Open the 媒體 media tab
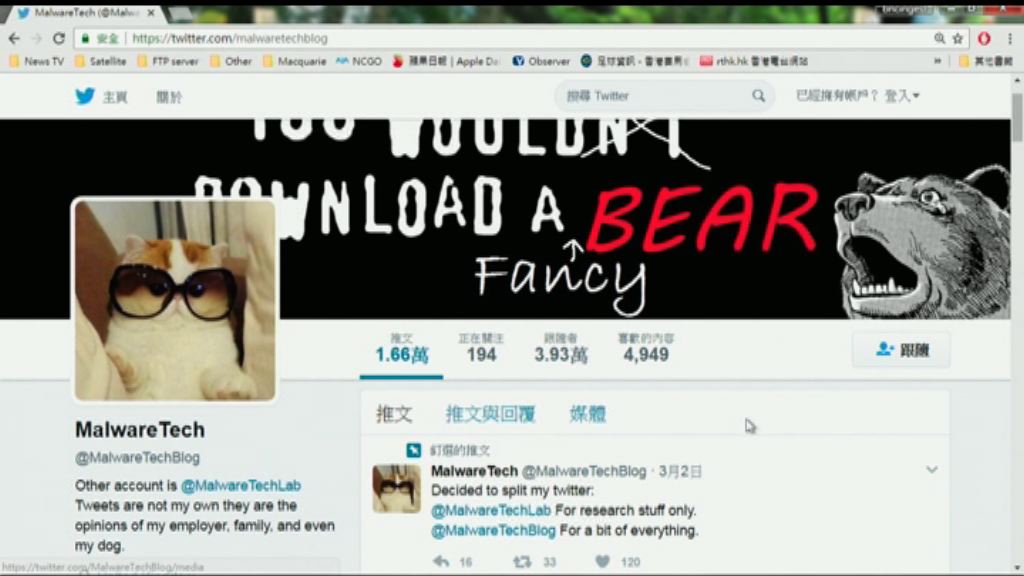Screen dimensions: 1024x576 pos(587,414)
